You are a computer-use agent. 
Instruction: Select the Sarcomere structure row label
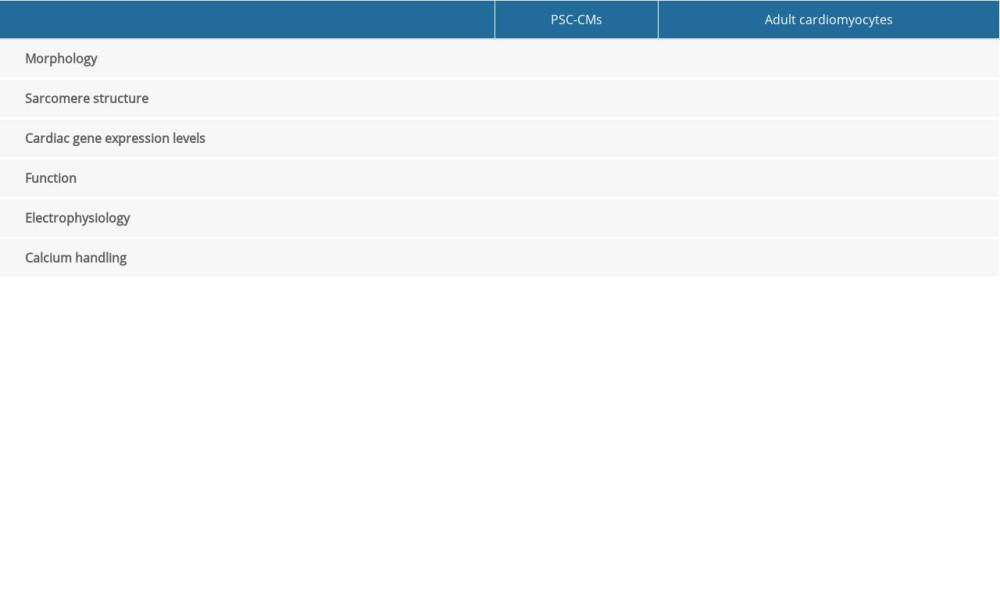point(86,99)
